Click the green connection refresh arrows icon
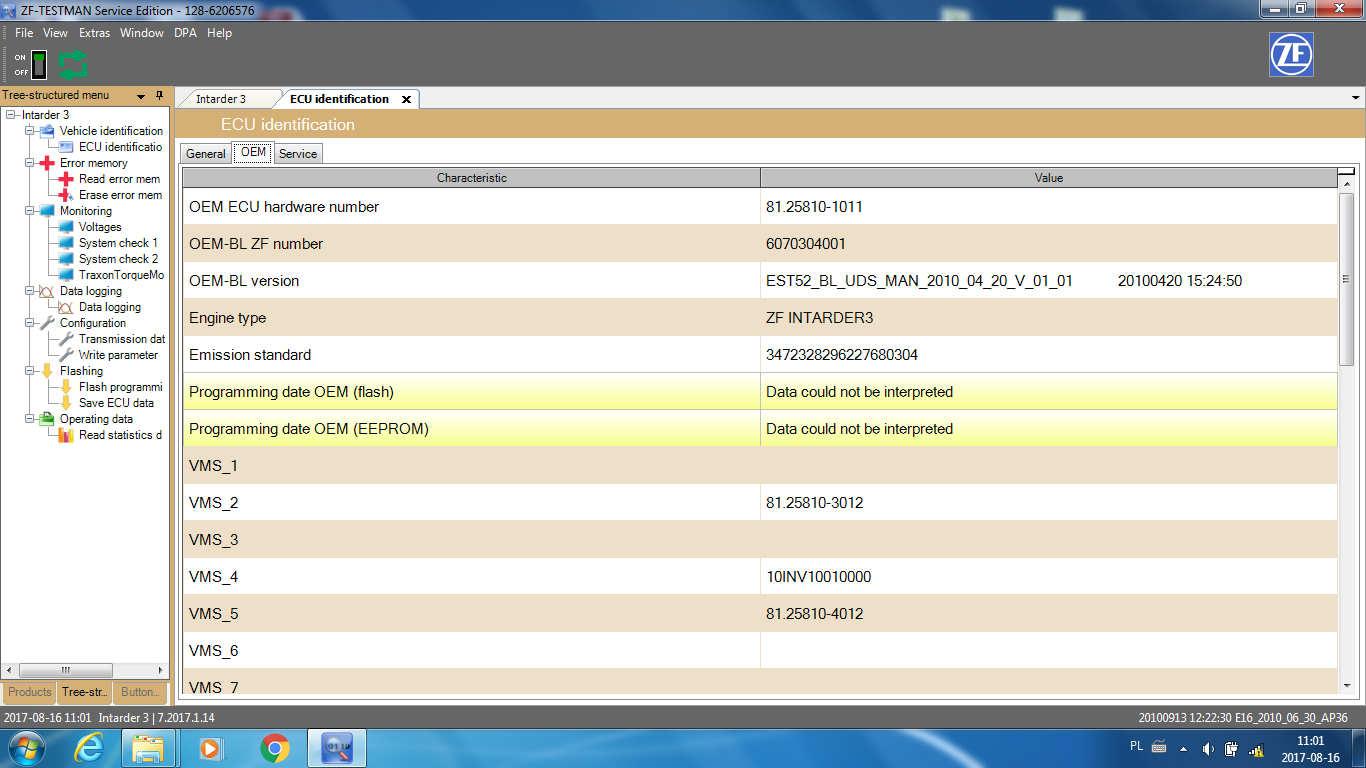Viewport: 1366px width, 768px height. click(73, 65)
